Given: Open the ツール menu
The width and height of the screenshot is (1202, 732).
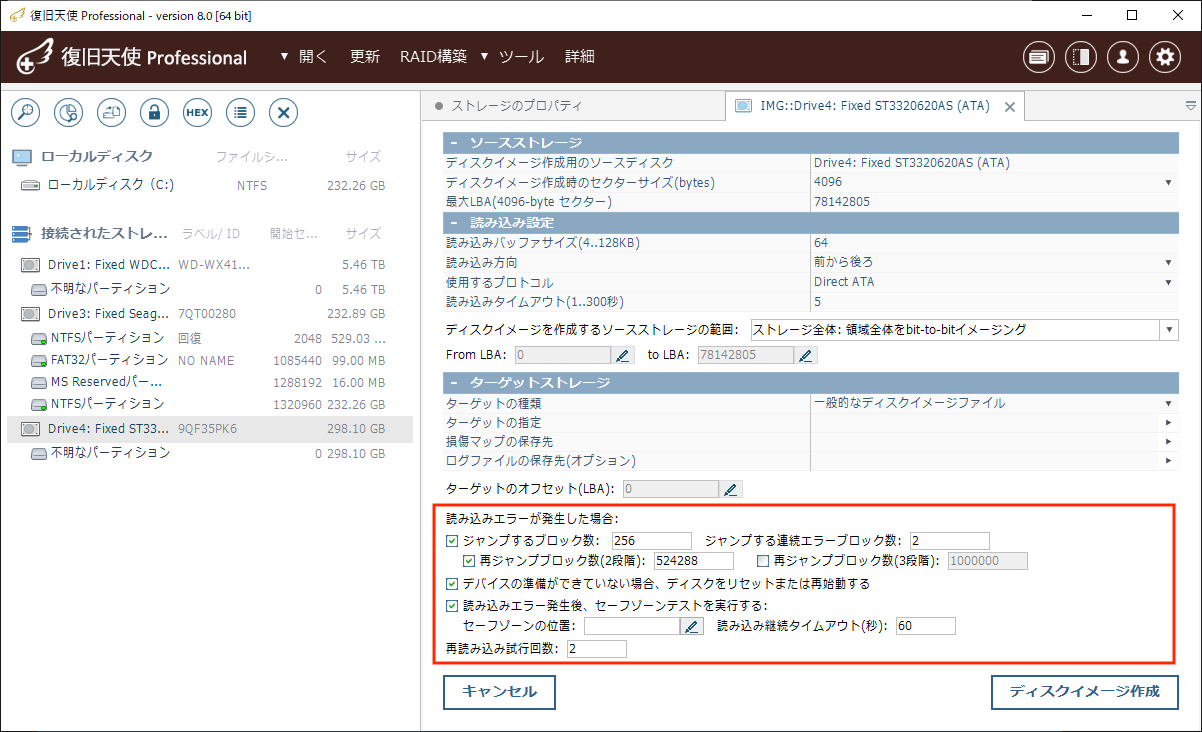Looking at the screenshot, I should click(x=512, y=57).
